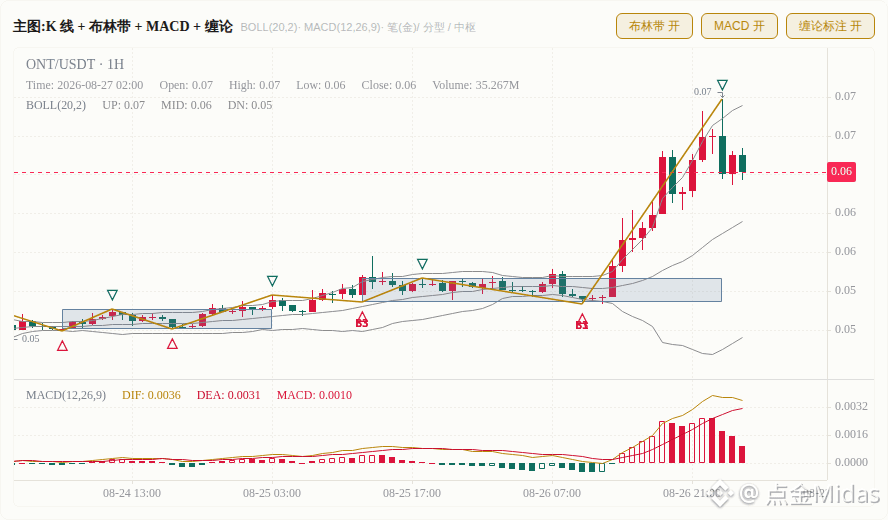This screenshot has height=520, width=888.
Task: Click the UP: 0.07 Bollinger value
Action: (x=123, y=105)
